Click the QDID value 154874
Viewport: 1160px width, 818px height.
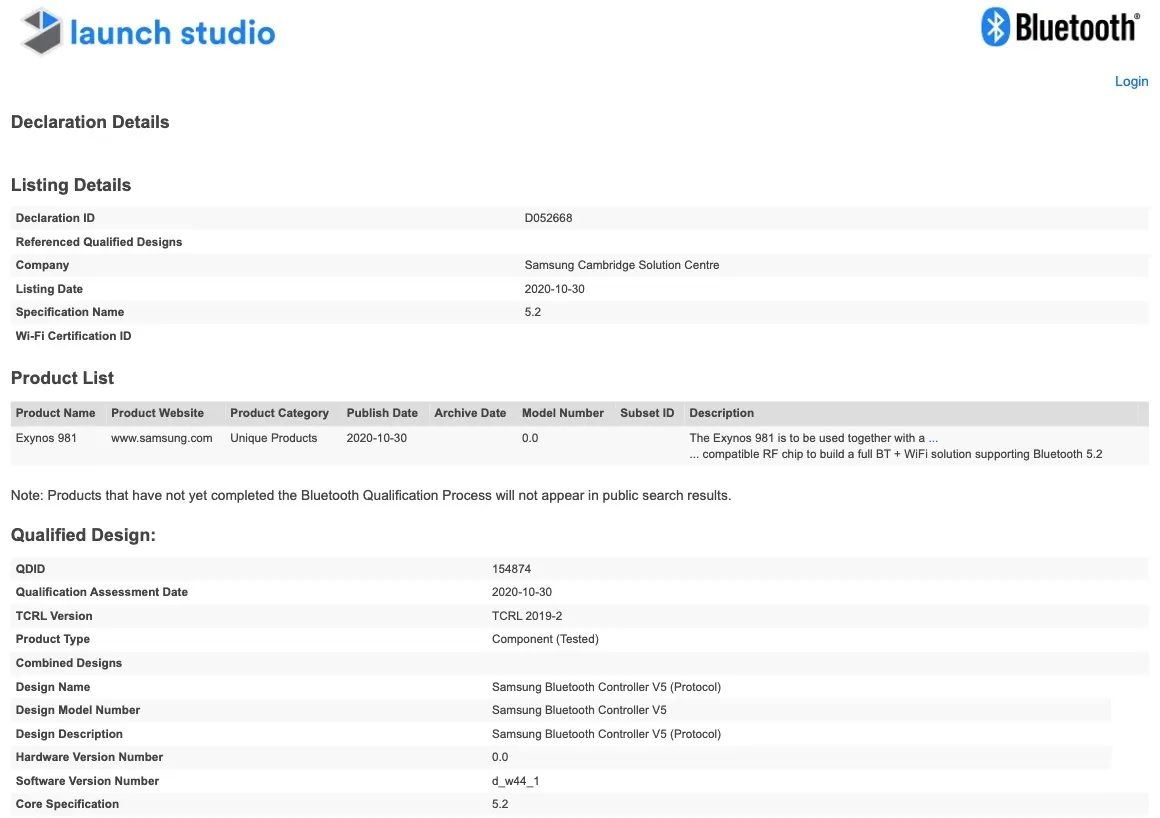[511, 569]
